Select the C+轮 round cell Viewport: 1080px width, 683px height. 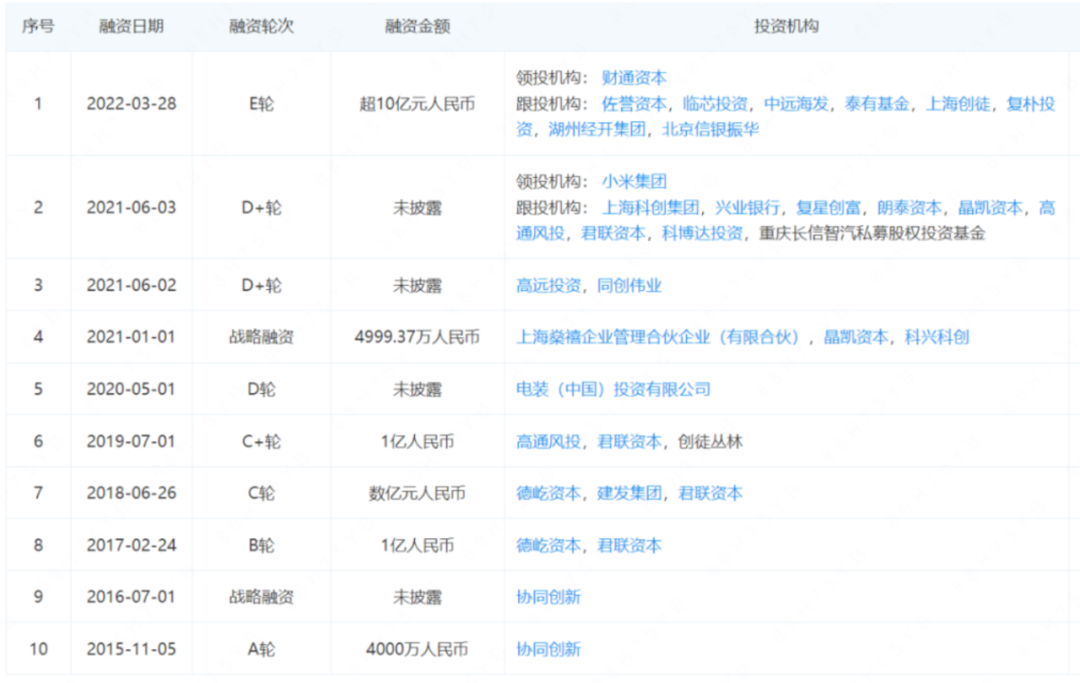(262, 441)
